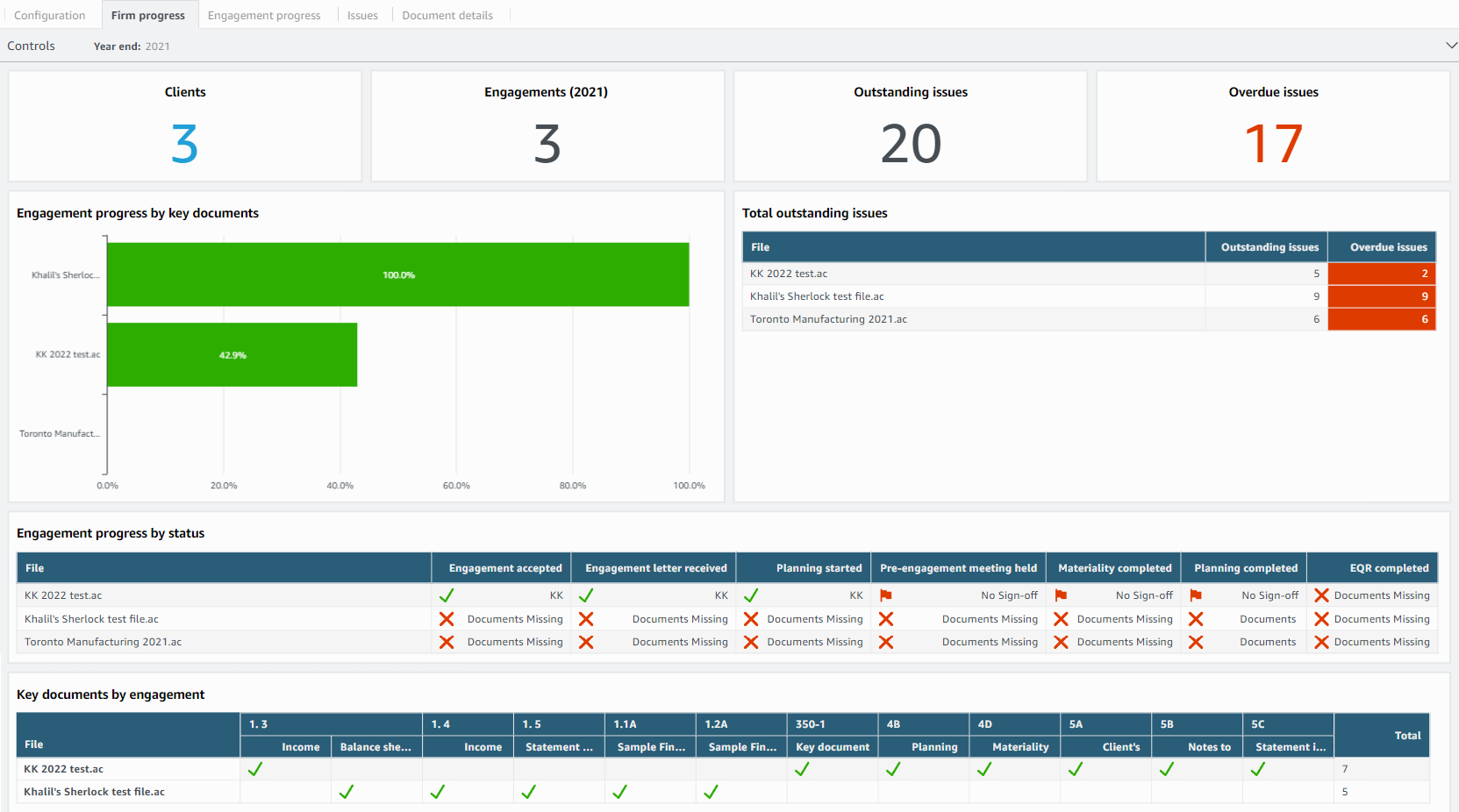This screenshot has height=812, width=1459.
Task: Click red X in EQR completed for KK 2022
Action: pyautogui.click(x=1321, y=595)
